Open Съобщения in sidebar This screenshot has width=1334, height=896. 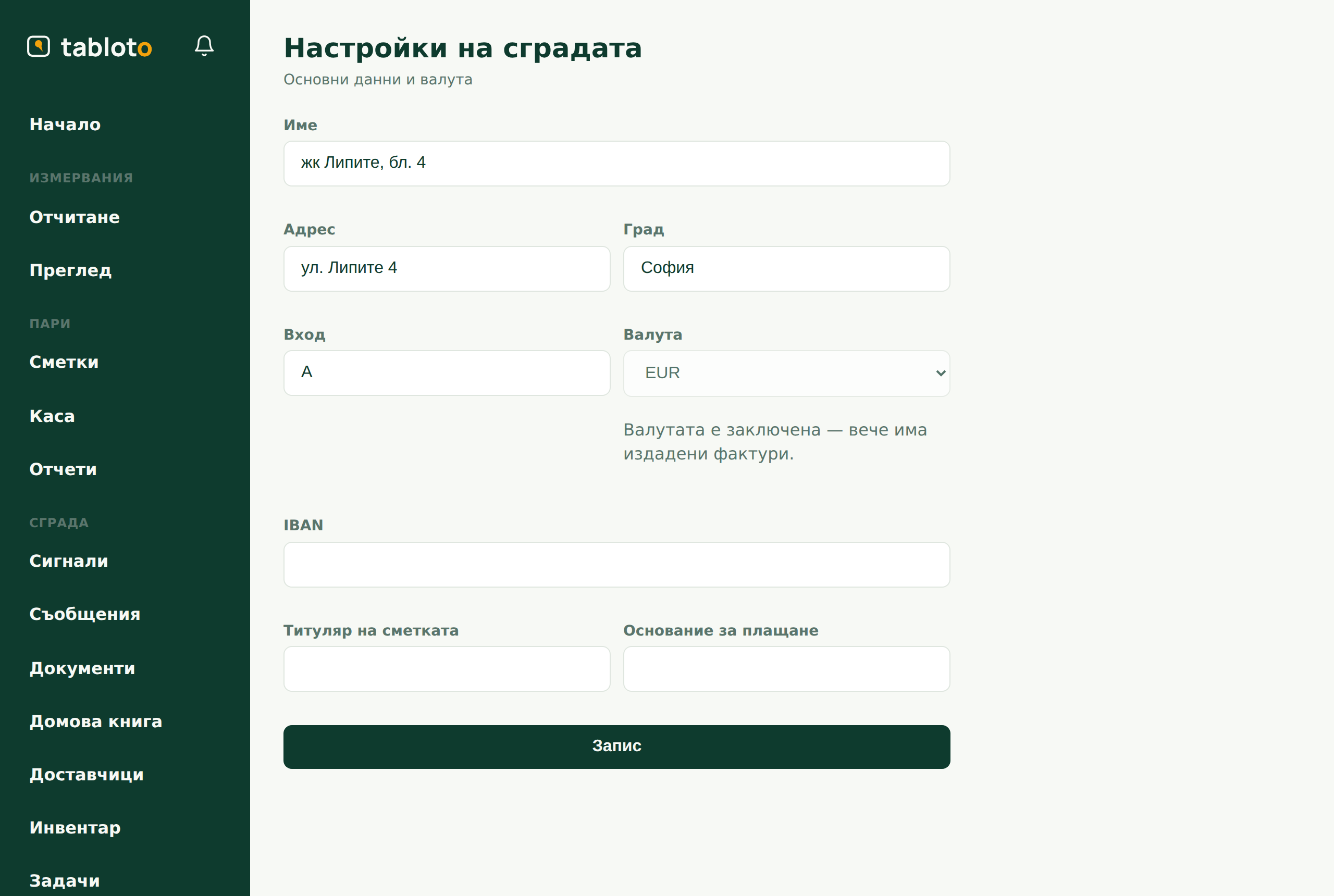click(x=85, y=614)
